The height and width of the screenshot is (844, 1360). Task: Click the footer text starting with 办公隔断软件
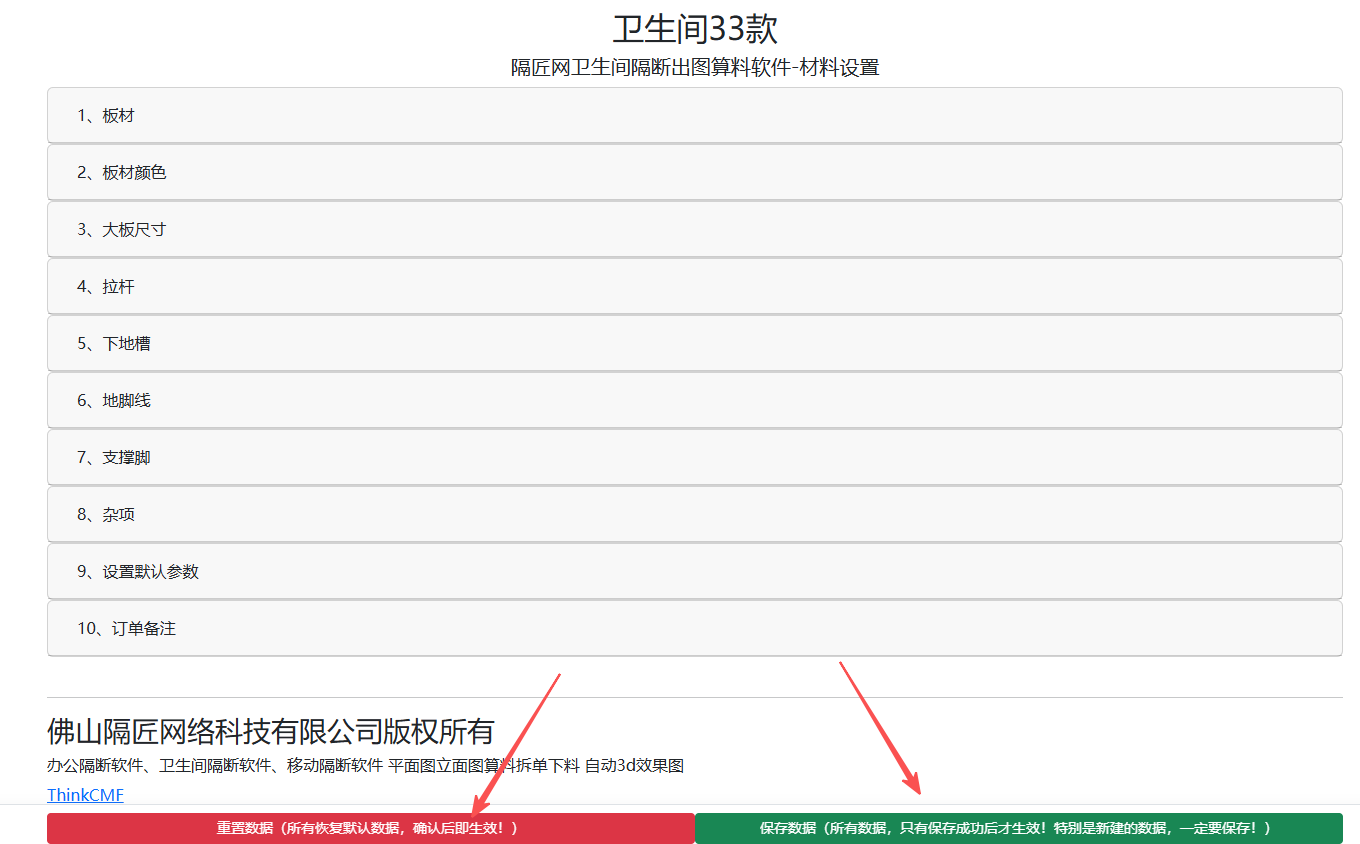[365, 766]
